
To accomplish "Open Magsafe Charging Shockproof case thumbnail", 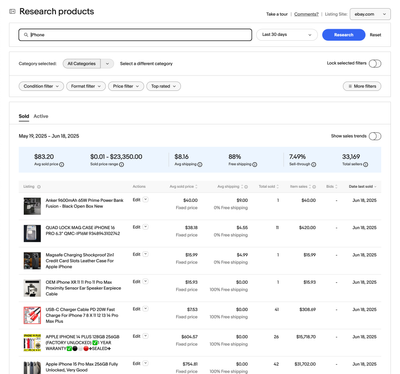I will [32, 260].
